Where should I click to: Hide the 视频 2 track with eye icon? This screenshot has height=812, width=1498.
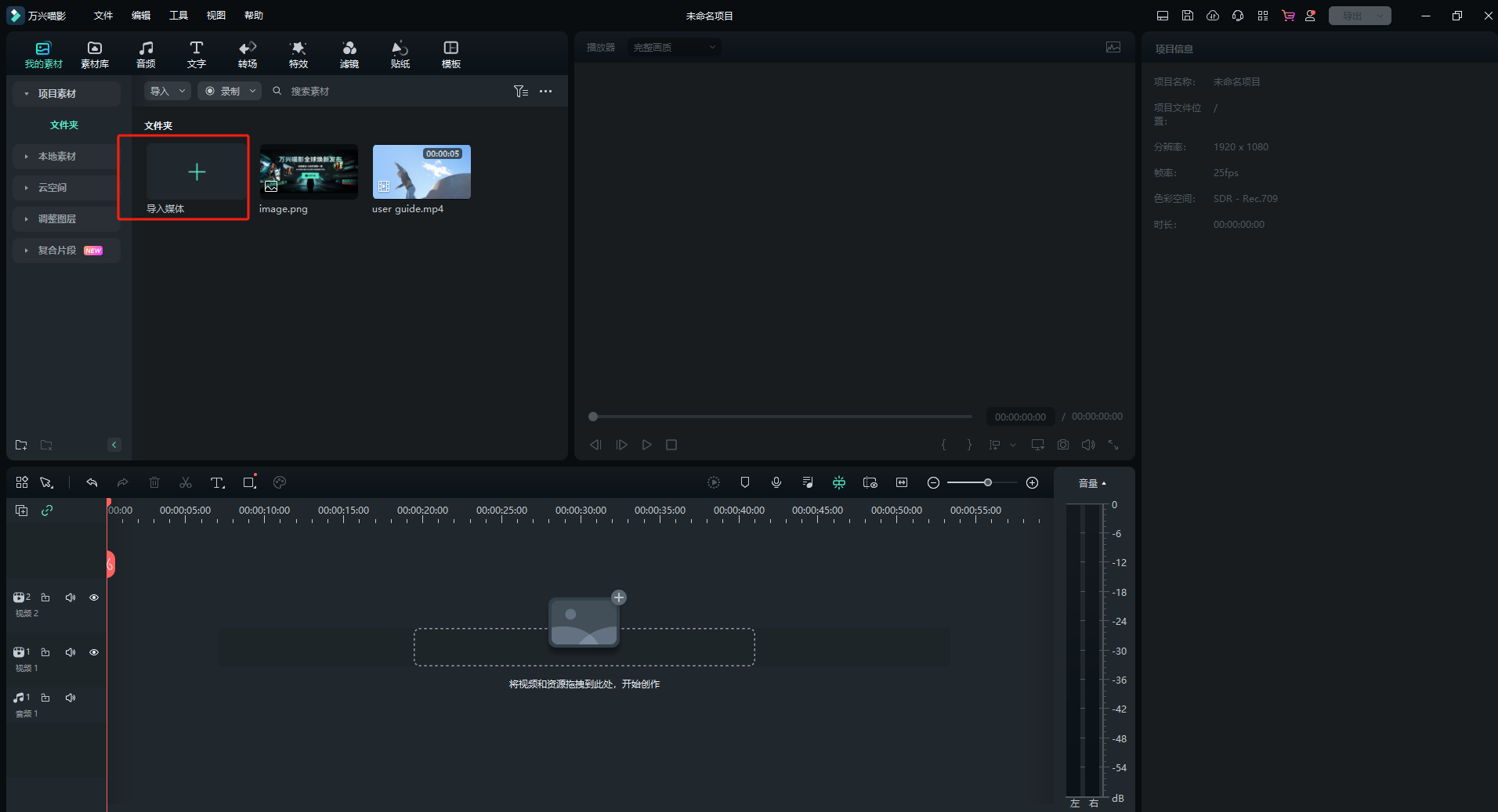pos(94,597)
